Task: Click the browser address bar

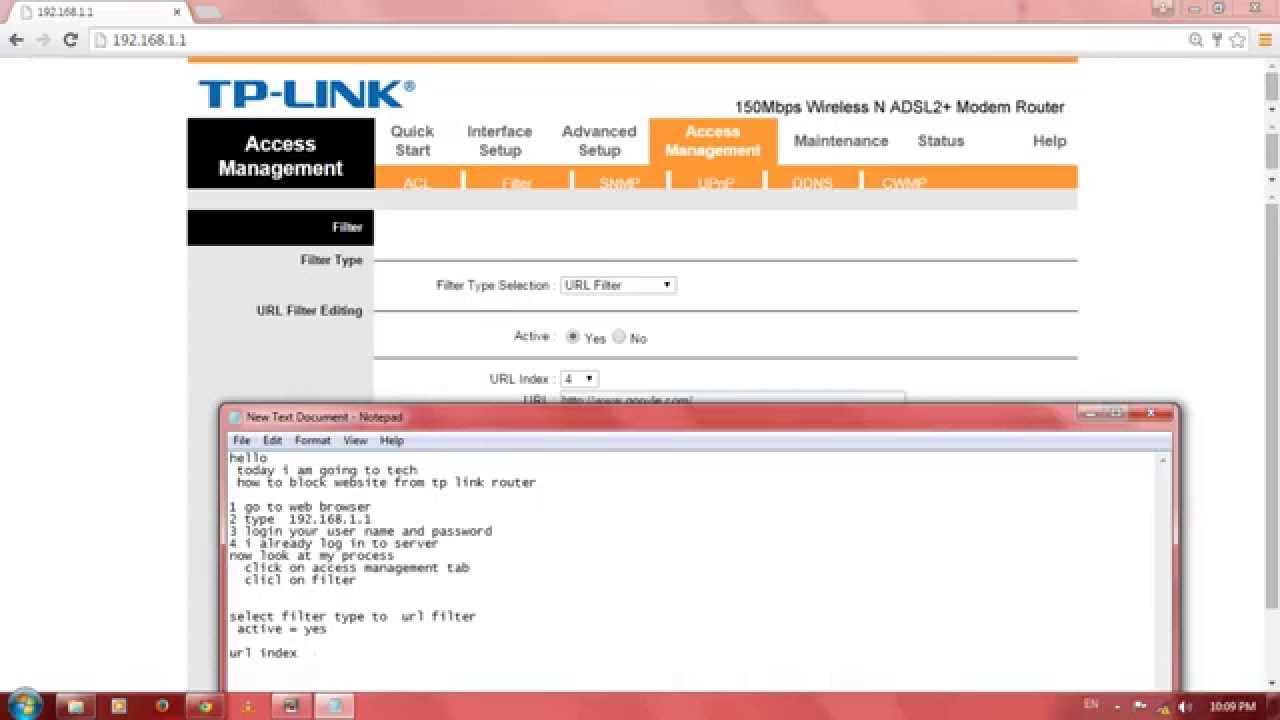Action: (x=640, y=40)
